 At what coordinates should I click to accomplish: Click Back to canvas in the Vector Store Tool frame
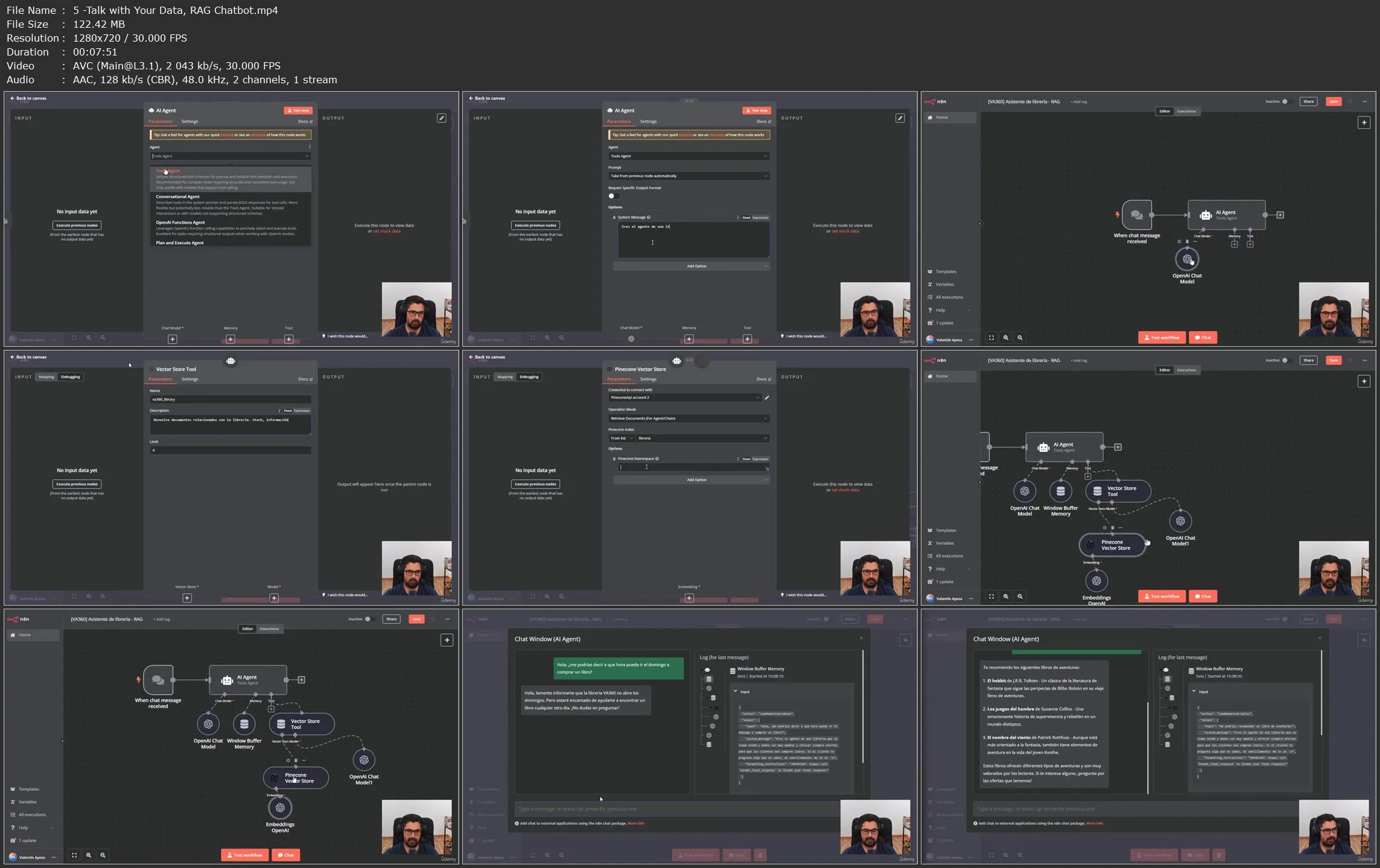(x=28, y=357)
